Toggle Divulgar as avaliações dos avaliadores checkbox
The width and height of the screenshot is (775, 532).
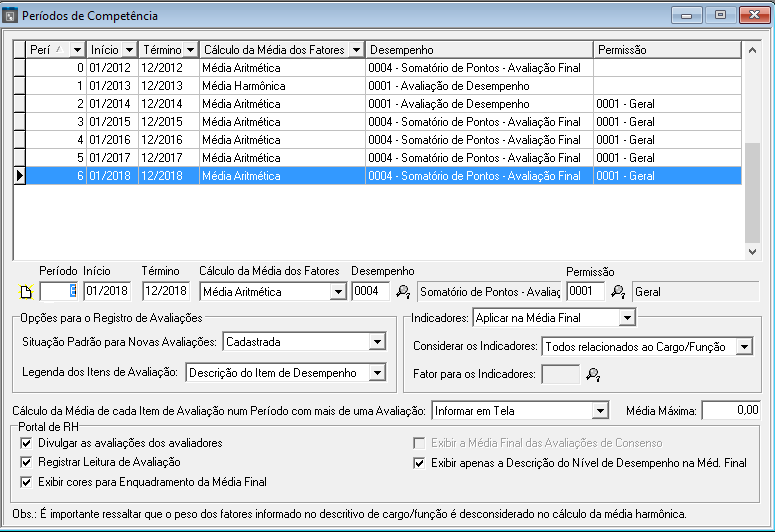pos(26,443)
